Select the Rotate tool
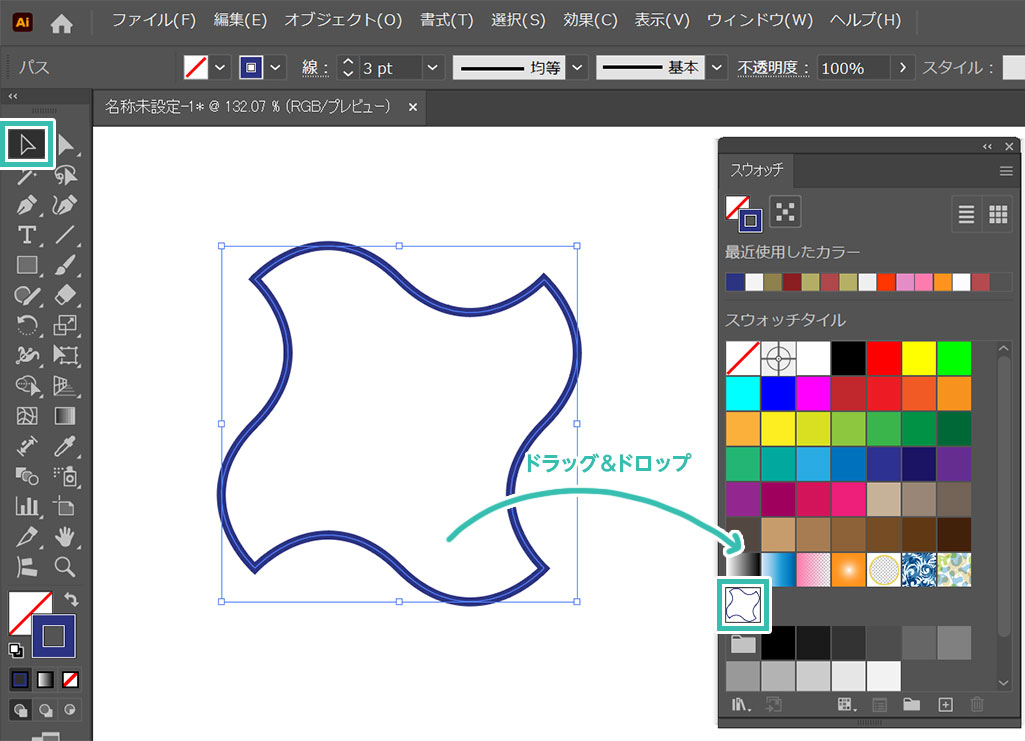The height and width of the screenshot is (741, 1025). point(27,325)
